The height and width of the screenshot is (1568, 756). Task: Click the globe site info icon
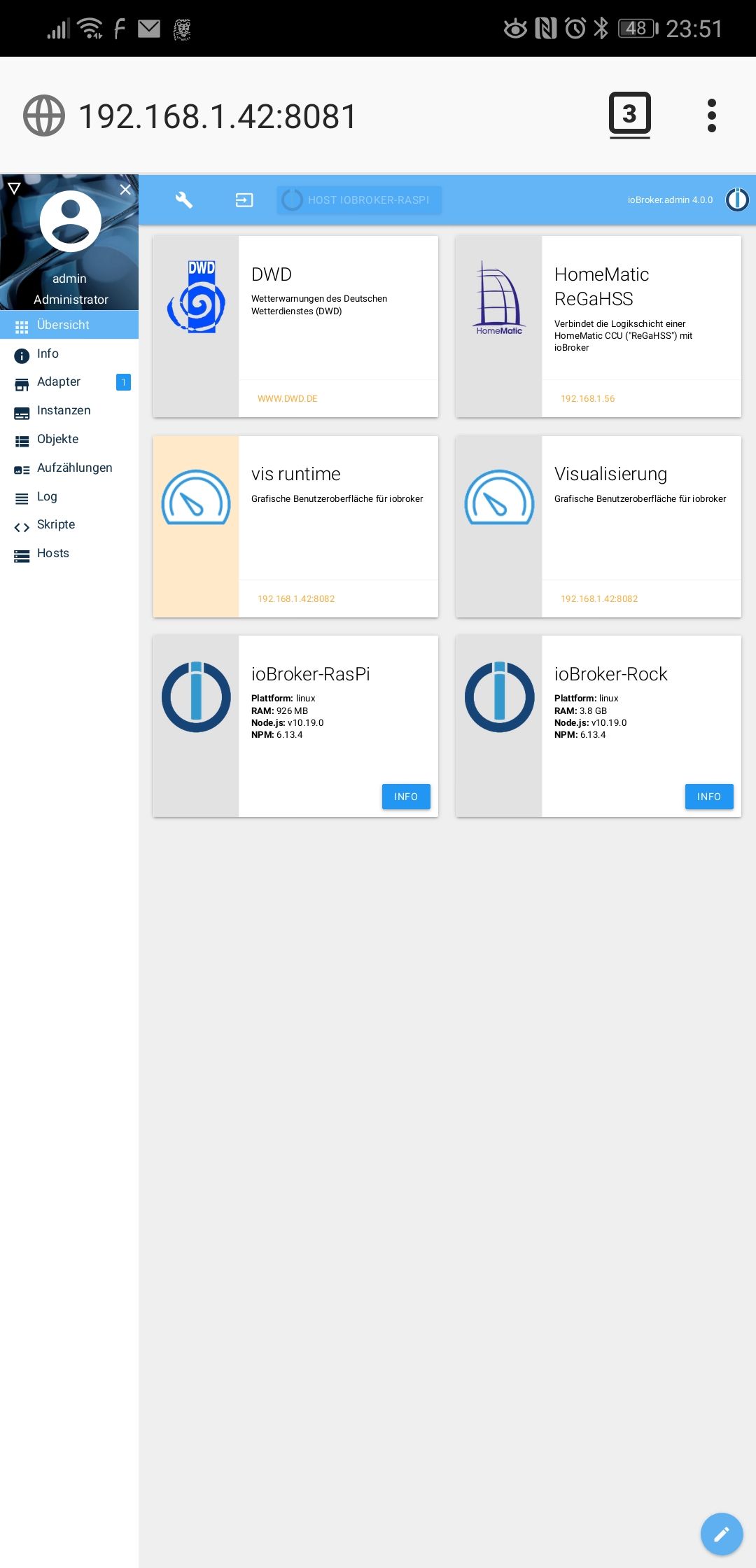44,115
